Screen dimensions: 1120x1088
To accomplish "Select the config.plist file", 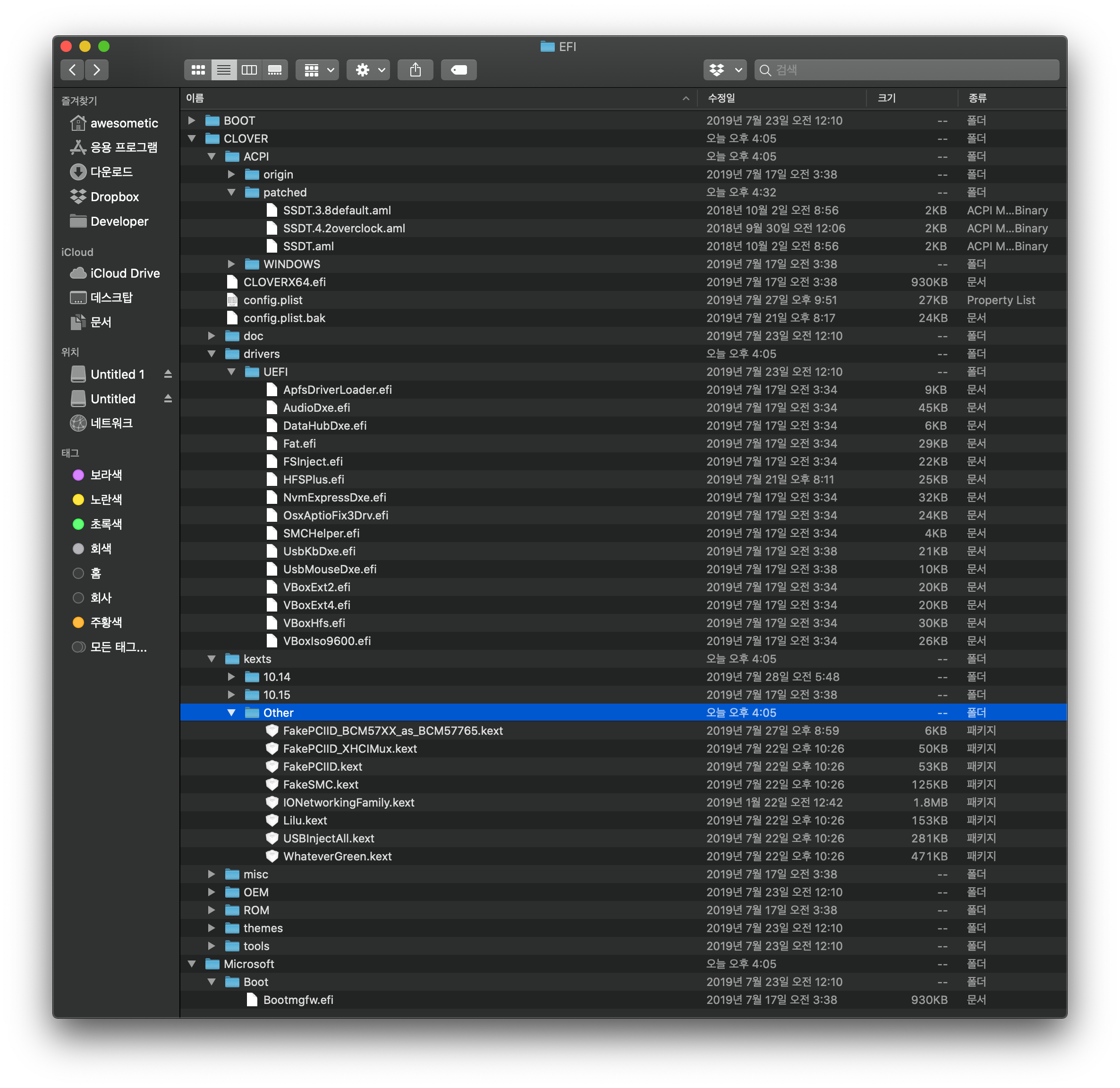I will click(272, 300).
